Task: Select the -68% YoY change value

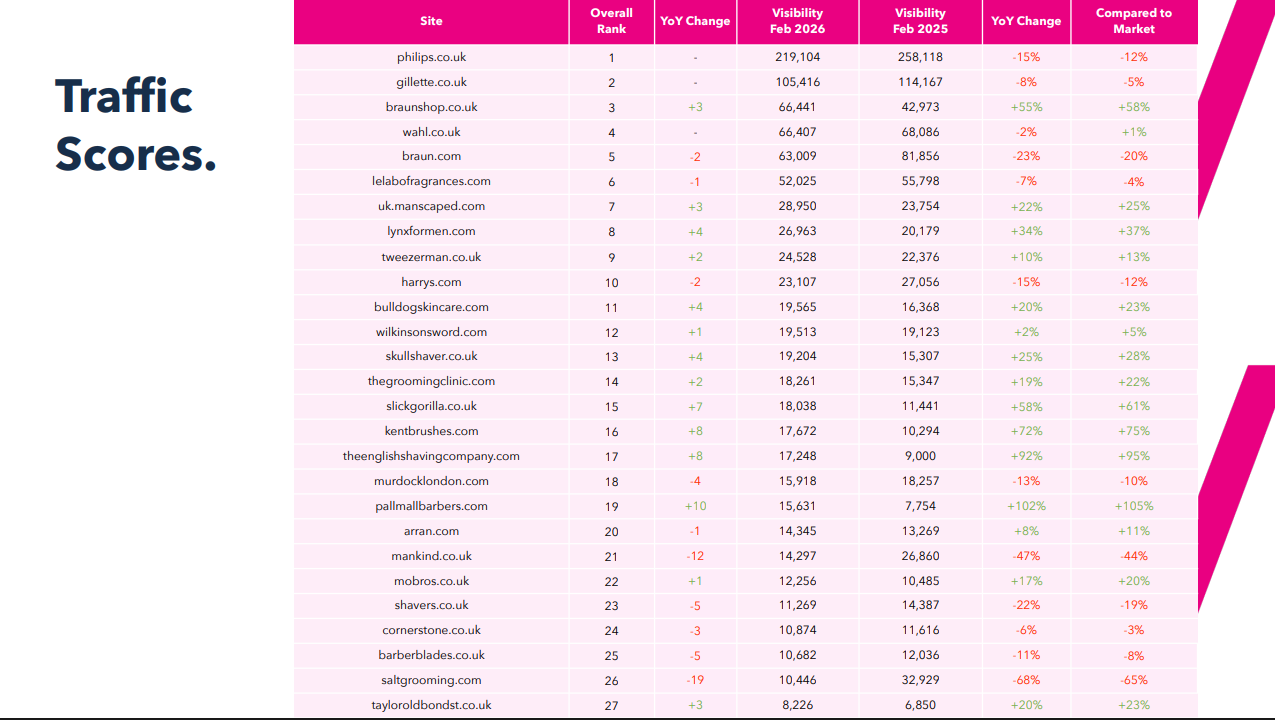Action: [x=1026, y=680]
